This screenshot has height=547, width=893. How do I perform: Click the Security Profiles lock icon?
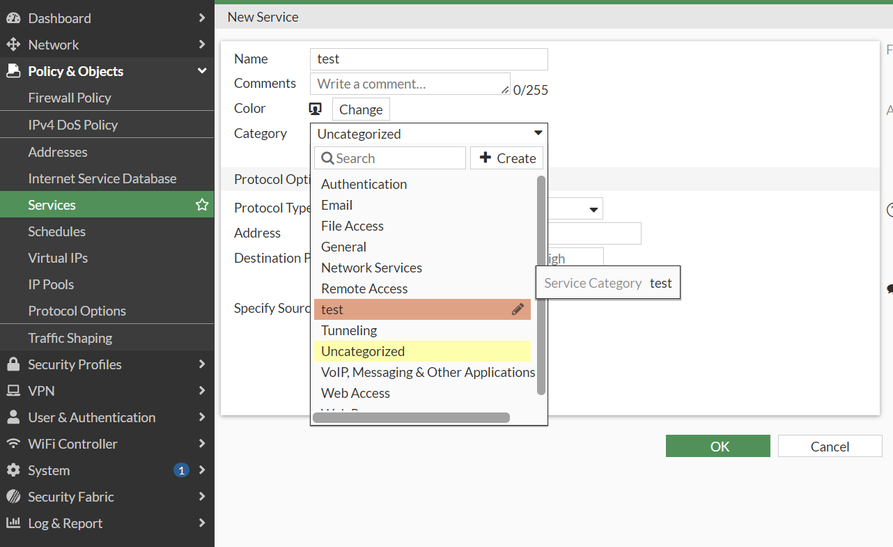pos(13,365)
